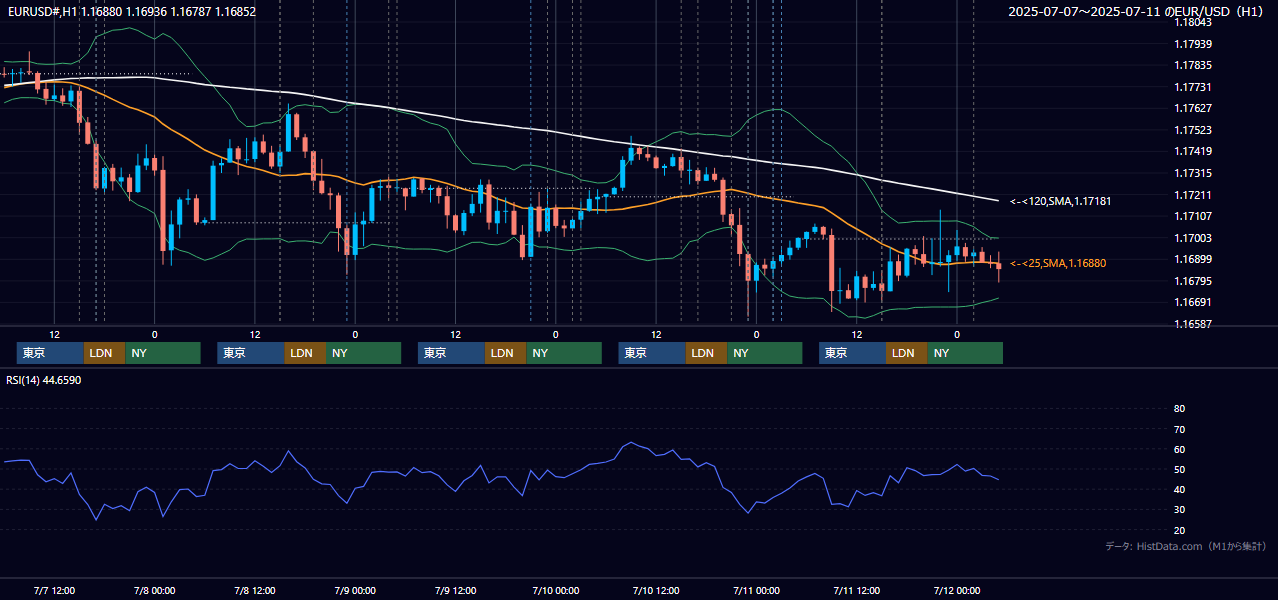Select the 7/8 00:00 time axis label
Viewport: 1278px width, 600px height.
point(154,590)
